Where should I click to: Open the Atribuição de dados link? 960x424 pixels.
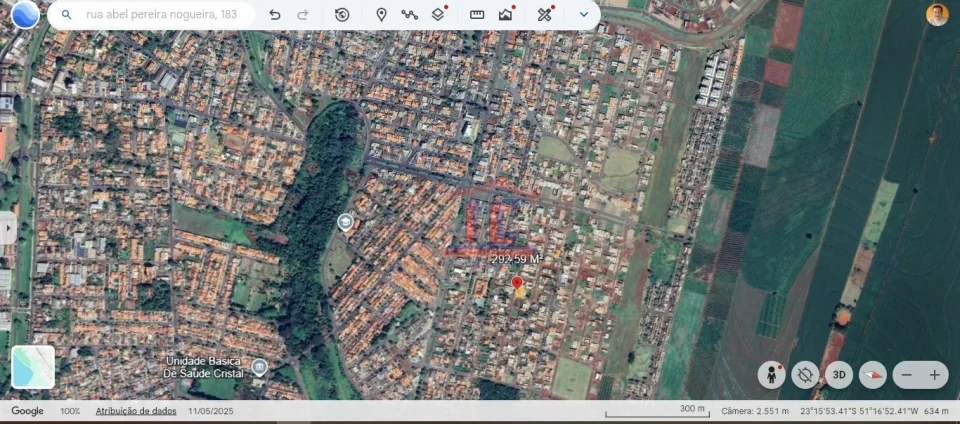(x=136, y=411)
